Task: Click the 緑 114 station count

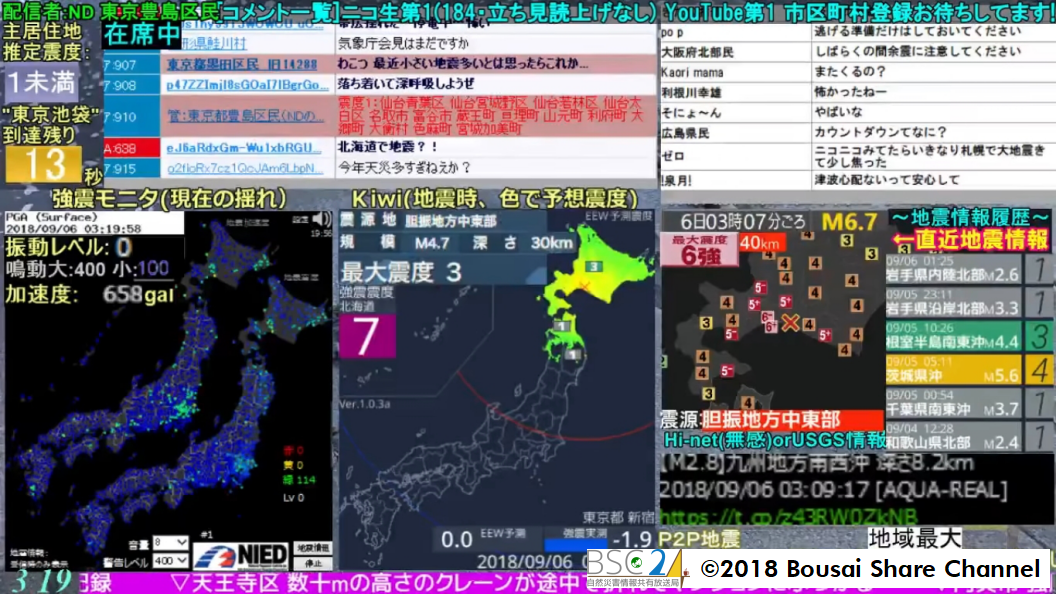Action: 299,480
